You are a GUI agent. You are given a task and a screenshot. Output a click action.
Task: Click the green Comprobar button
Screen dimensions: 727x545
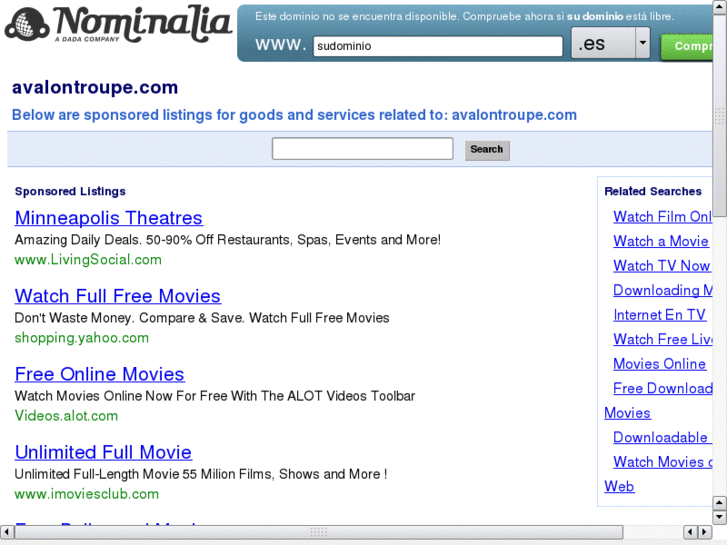pos(688,46)
